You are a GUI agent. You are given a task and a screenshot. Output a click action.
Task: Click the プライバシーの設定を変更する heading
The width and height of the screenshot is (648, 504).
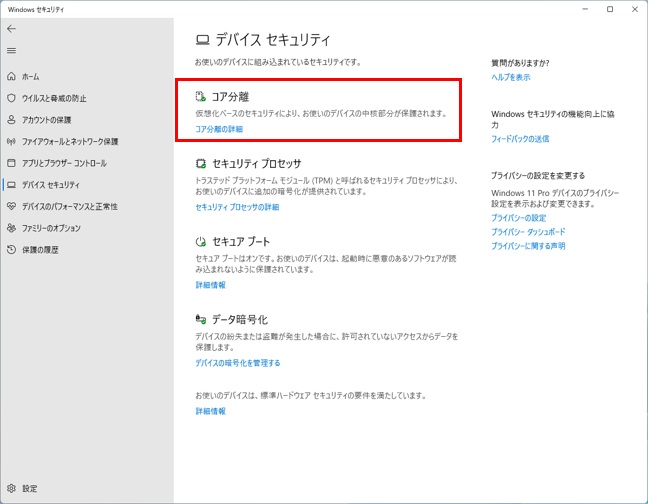[538, 176]
